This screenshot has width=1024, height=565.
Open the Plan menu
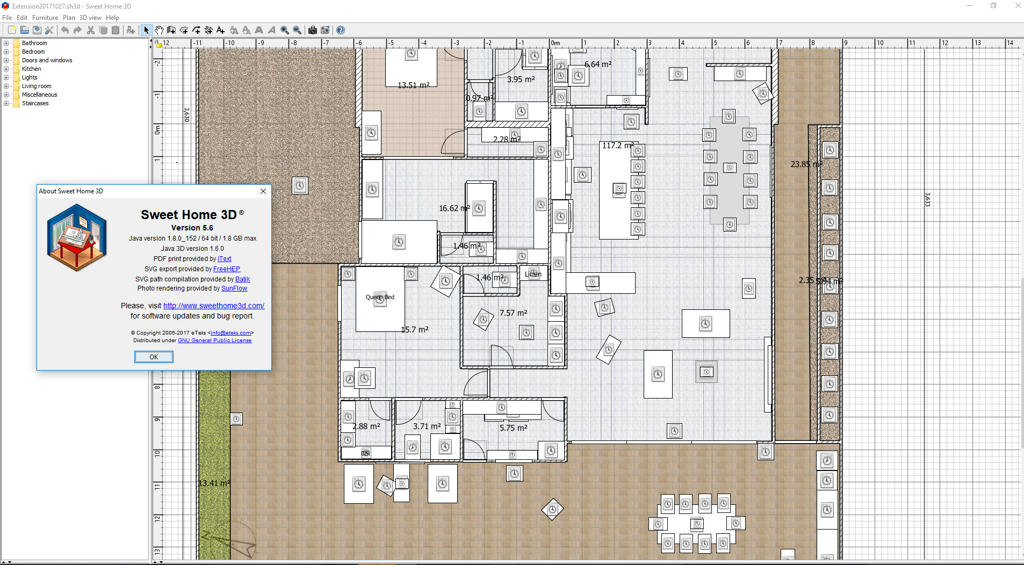(x=69, y=18)
